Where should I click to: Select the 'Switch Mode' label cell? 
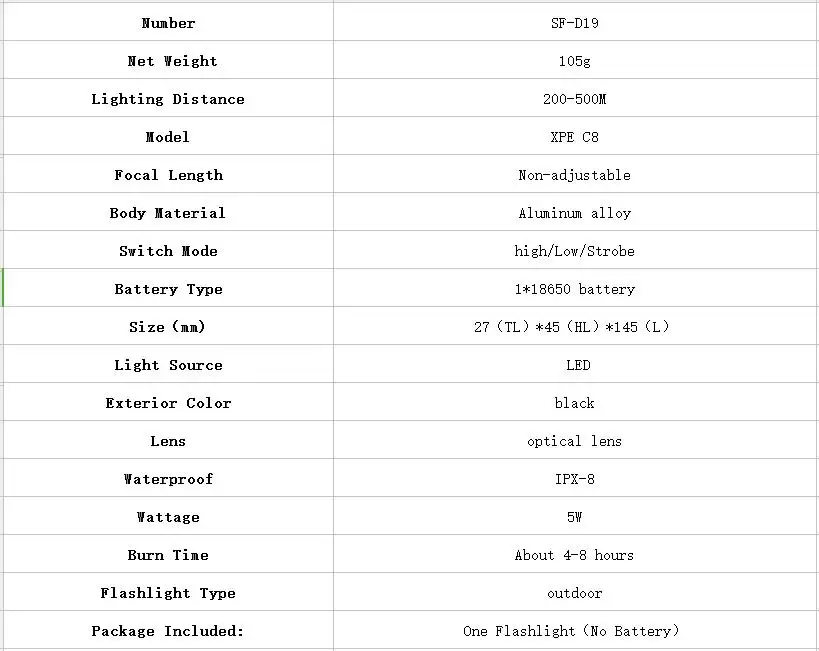168,251
